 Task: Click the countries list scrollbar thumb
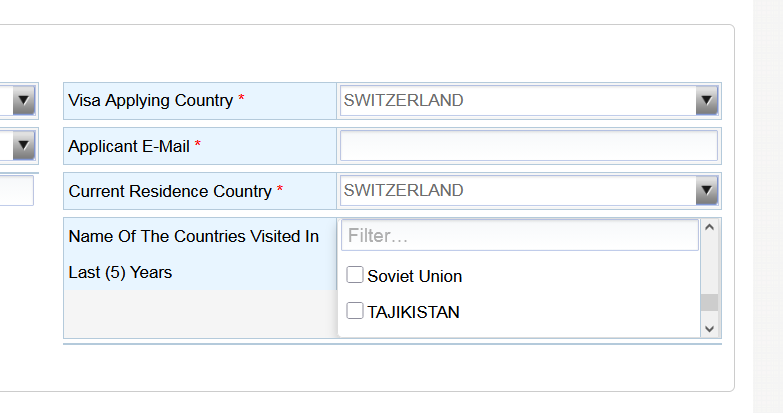[709, 303]
